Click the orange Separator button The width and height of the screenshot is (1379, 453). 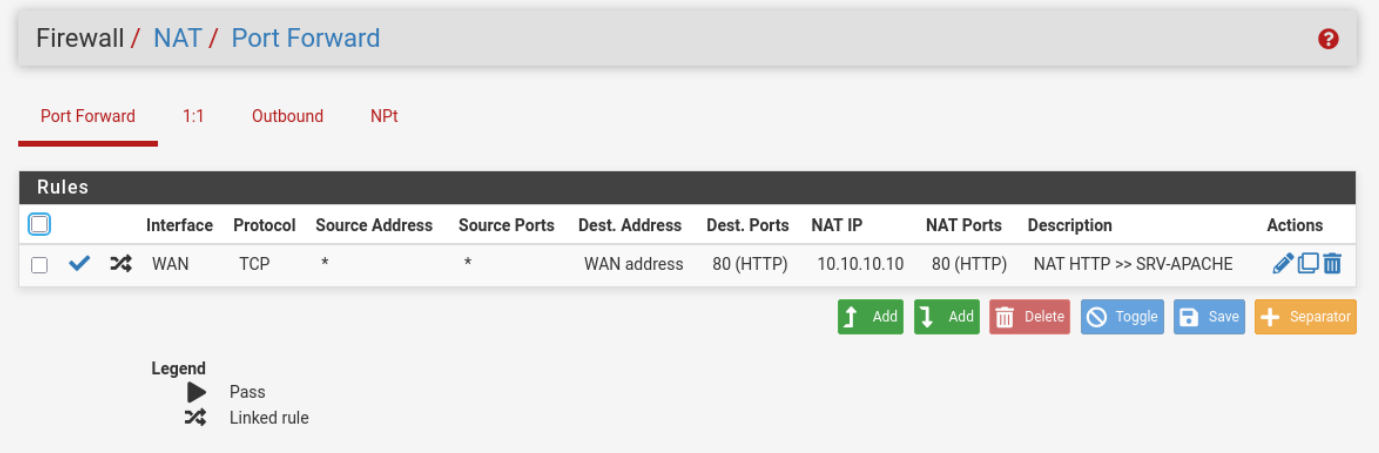[x=1305, y=317]
